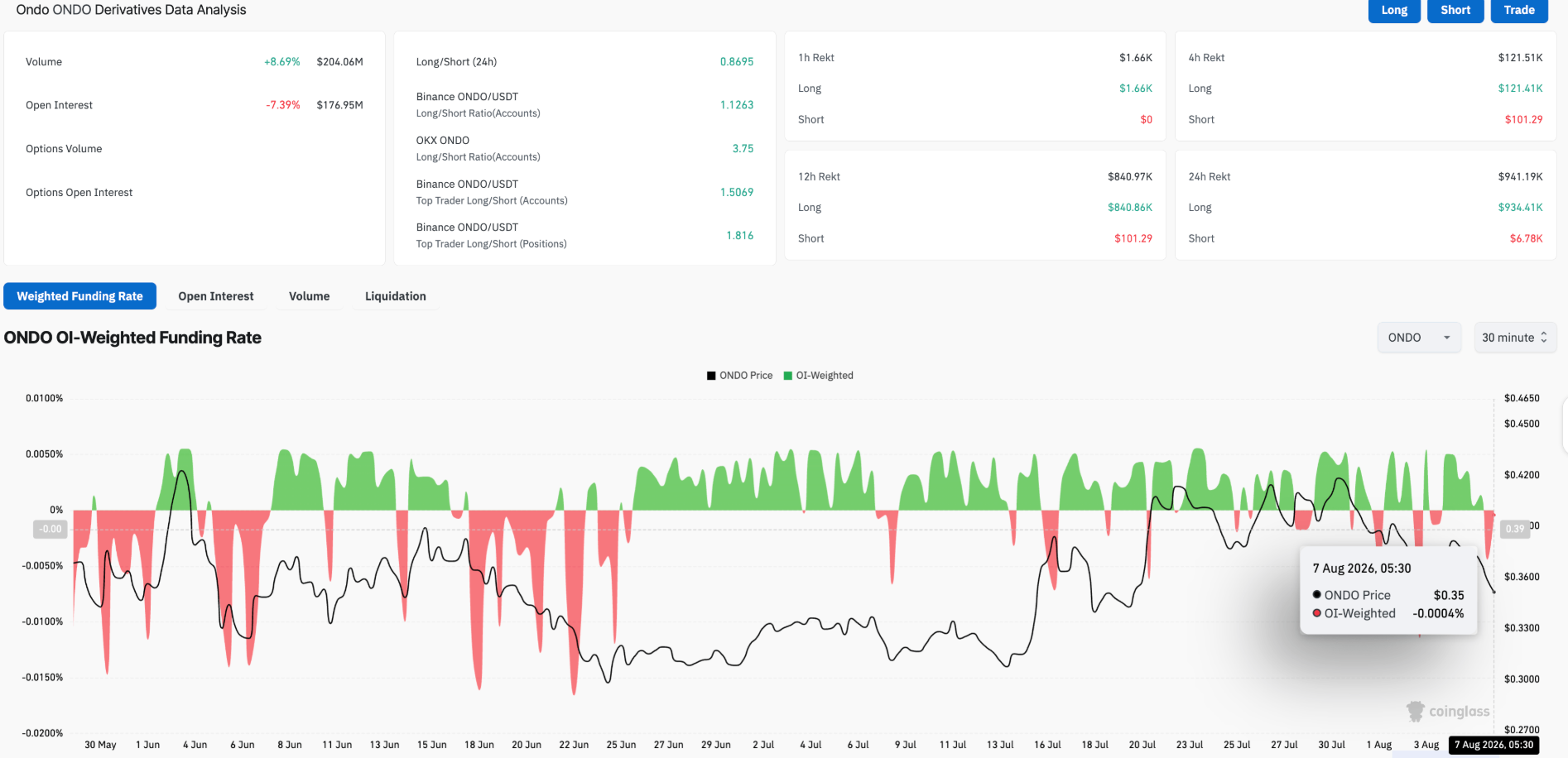This screenshot has width=1568, height=758.
Task: Click the 1h Rekt Short value $0
Action: pyautogui.click(x=1147, y=120)
